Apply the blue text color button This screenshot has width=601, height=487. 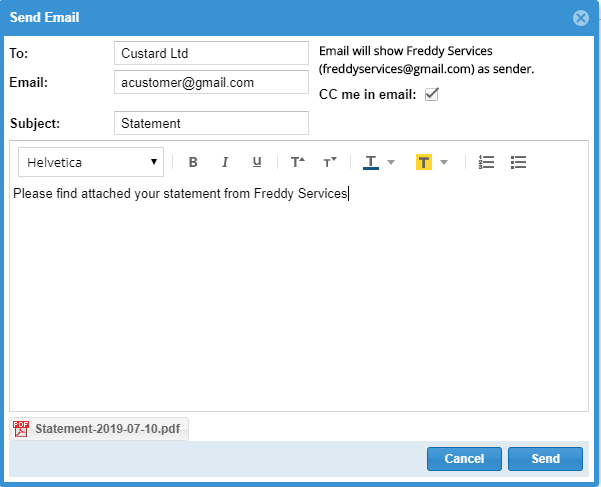371,162
